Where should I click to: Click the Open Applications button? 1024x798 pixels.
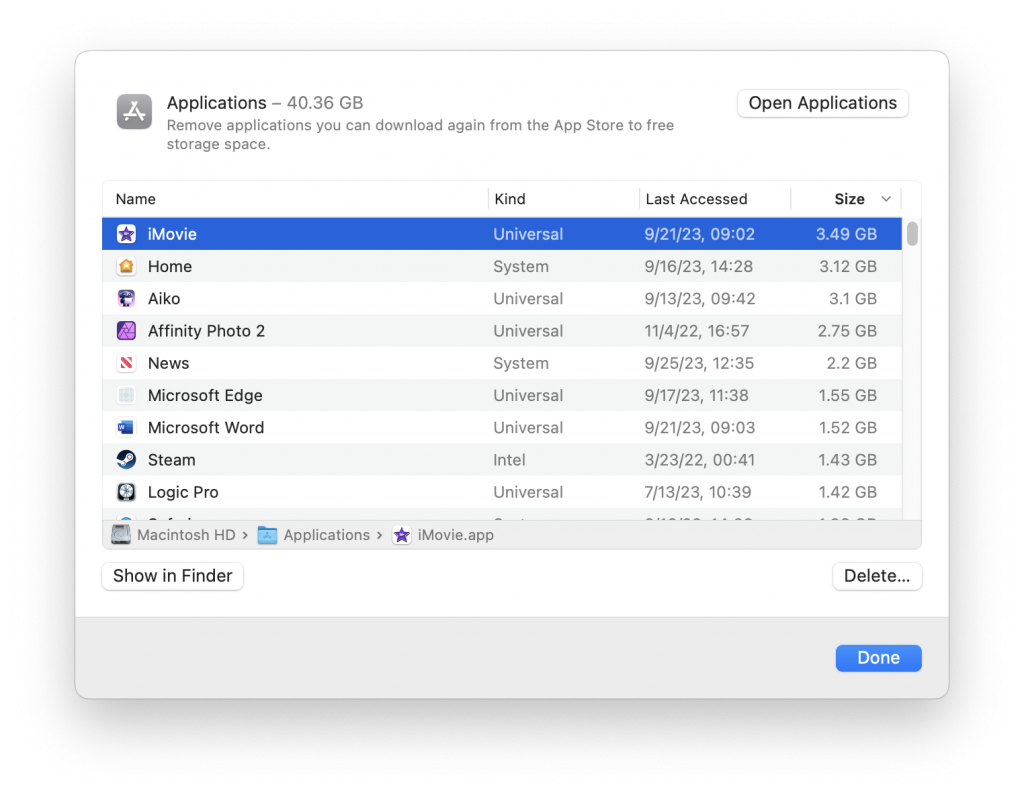[x=822, y=103]
